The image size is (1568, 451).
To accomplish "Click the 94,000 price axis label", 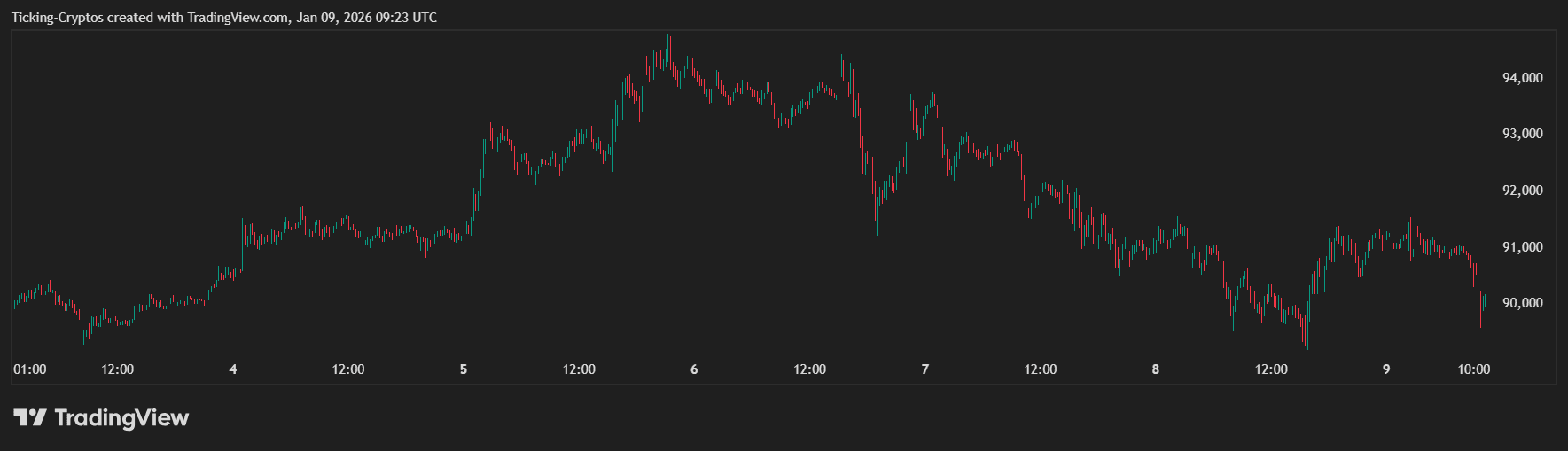I will [1522, 78].
